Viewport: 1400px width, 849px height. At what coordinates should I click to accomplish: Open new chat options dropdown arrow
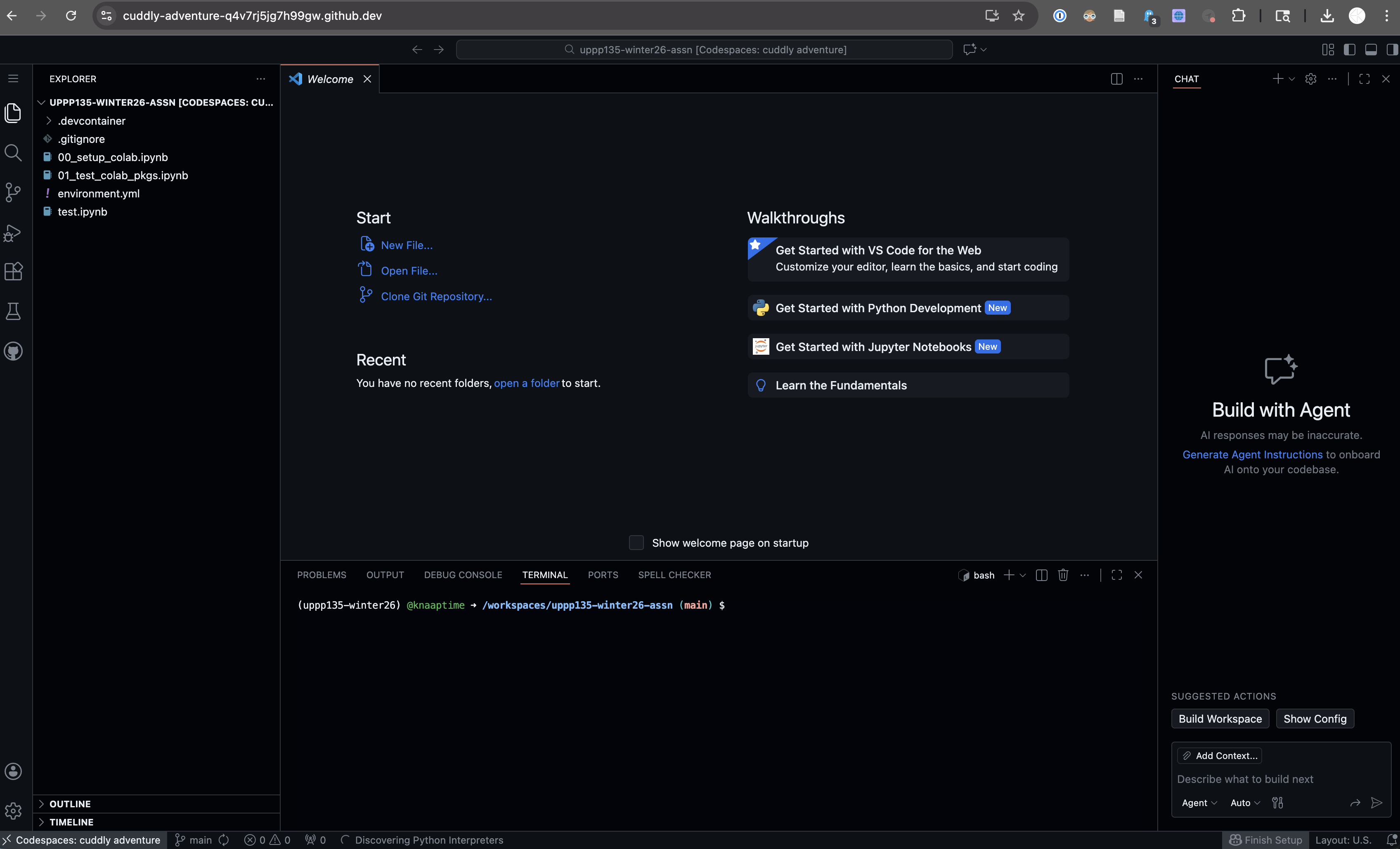(x=1291, y=79)
